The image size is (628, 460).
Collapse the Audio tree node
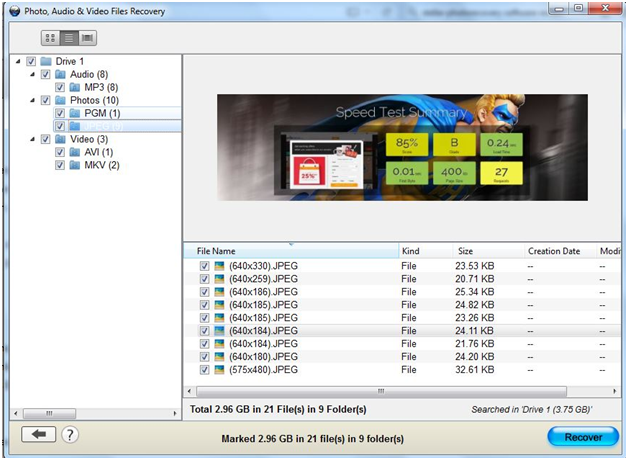pos(32,74)
